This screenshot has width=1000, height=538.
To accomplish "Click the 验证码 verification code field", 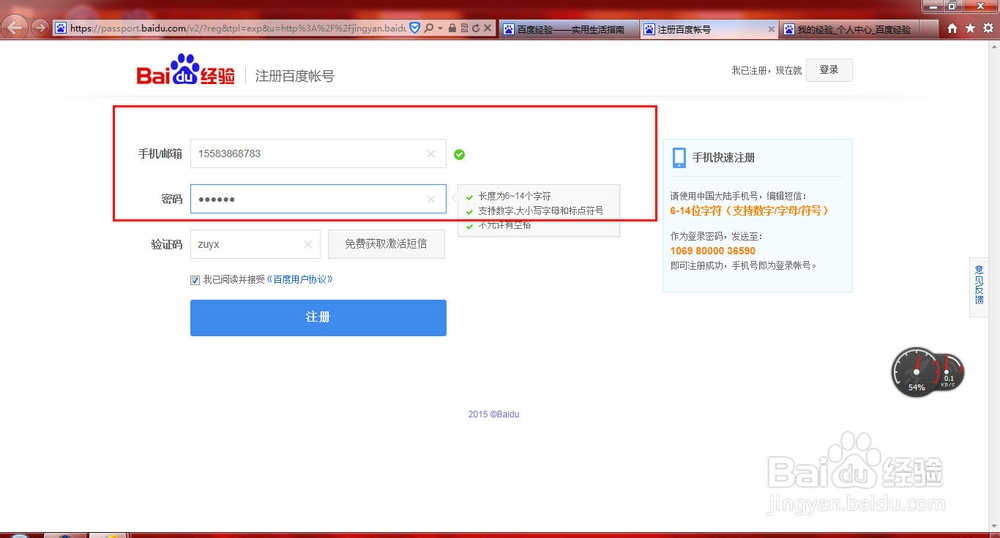I will [255, 244].
